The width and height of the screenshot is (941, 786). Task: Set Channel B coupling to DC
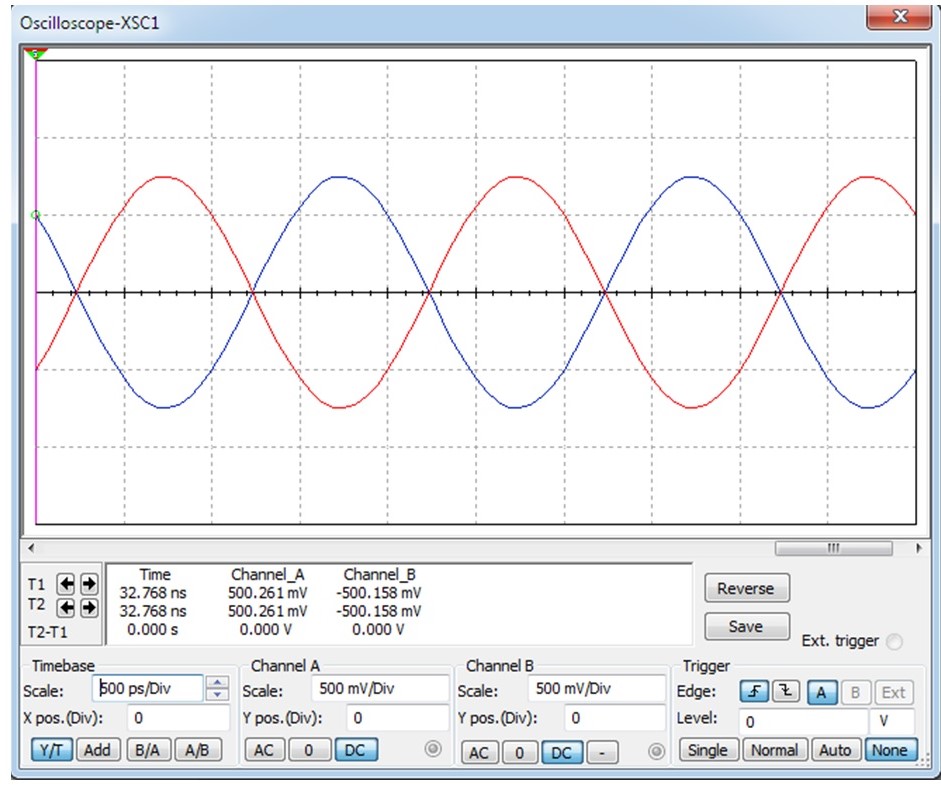560,751
